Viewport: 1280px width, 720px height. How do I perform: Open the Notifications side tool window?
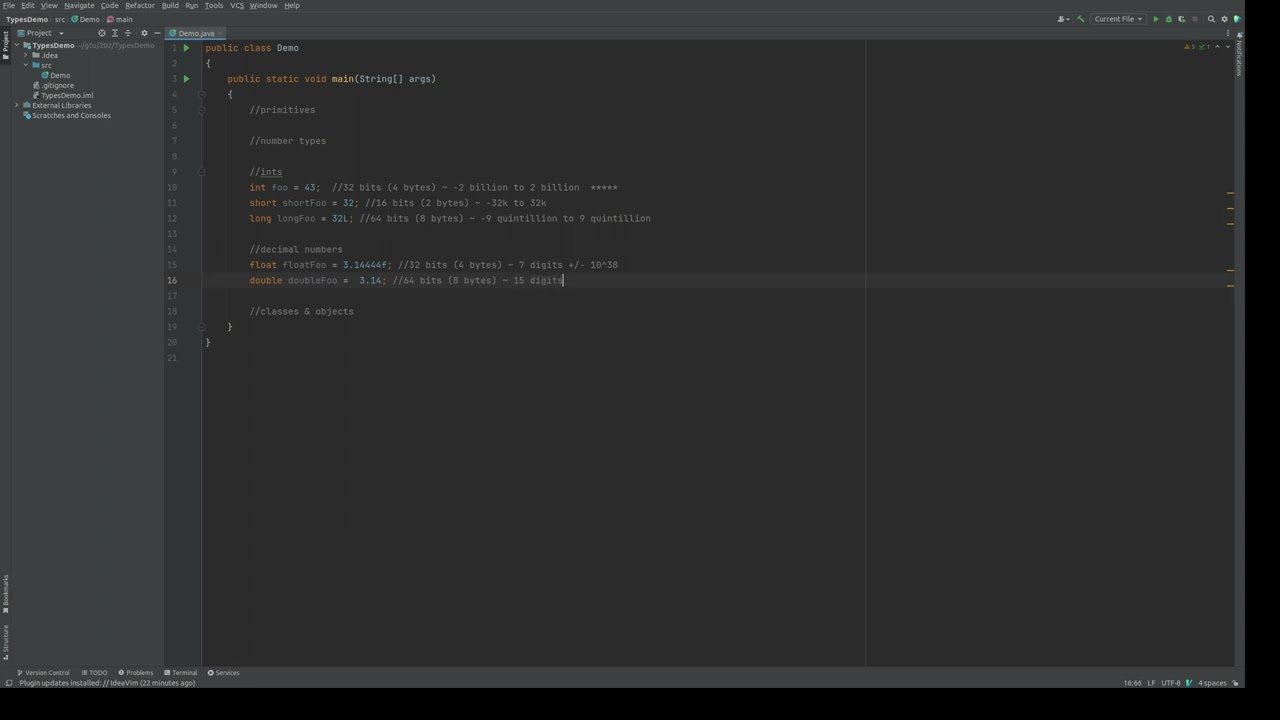1239,56
